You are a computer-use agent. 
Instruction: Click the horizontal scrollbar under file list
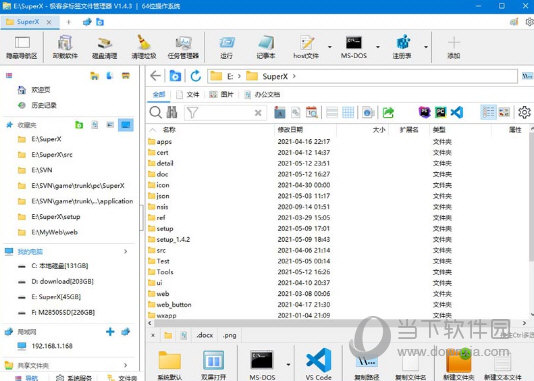tap(337, 323)
